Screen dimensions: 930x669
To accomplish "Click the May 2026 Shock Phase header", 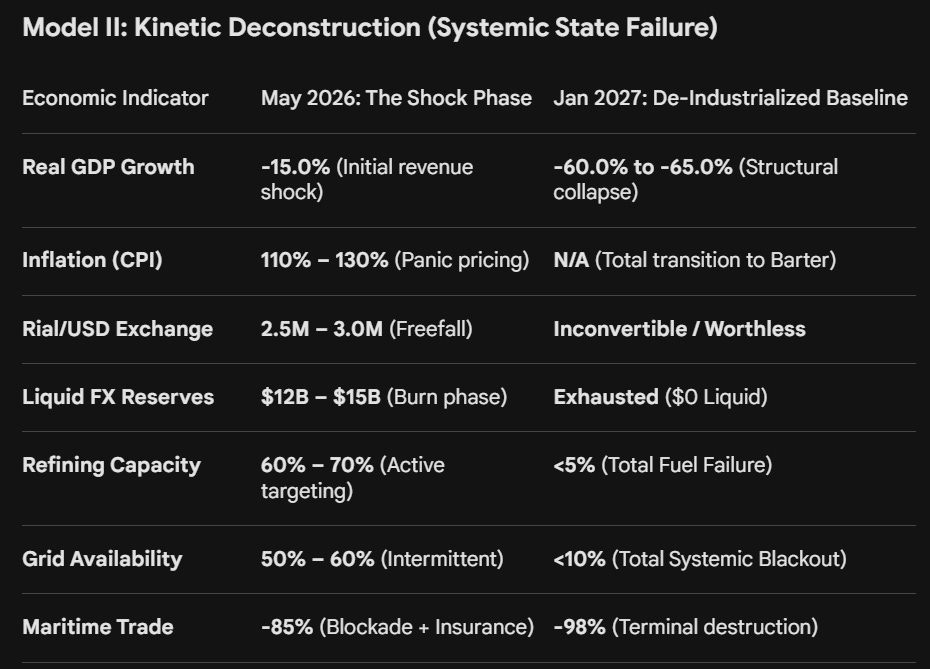I will (x=396, y=98).
